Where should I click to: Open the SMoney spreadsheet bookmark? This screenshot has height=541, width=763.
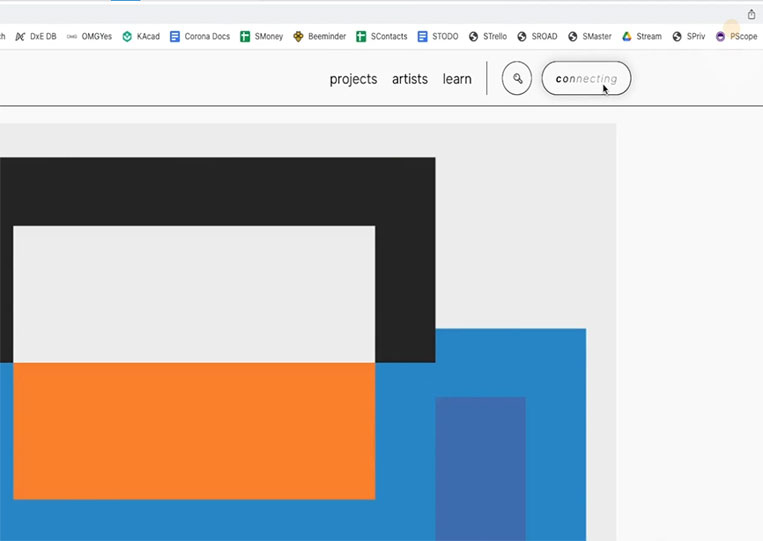tap(262, 36)
